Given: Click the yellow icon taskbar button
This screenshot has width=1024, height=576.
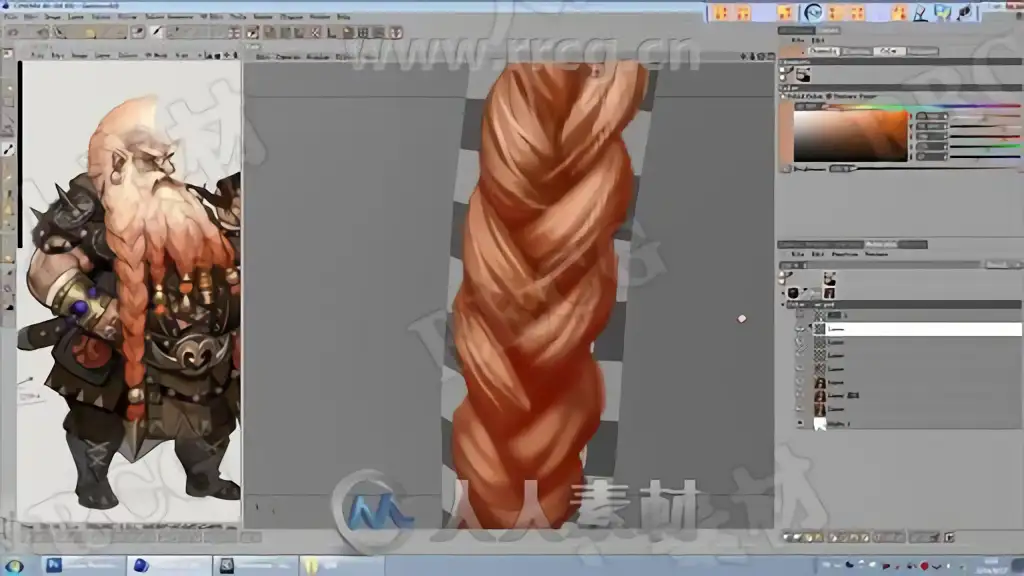Looking at the screenshot, I should tap(342, 566).
